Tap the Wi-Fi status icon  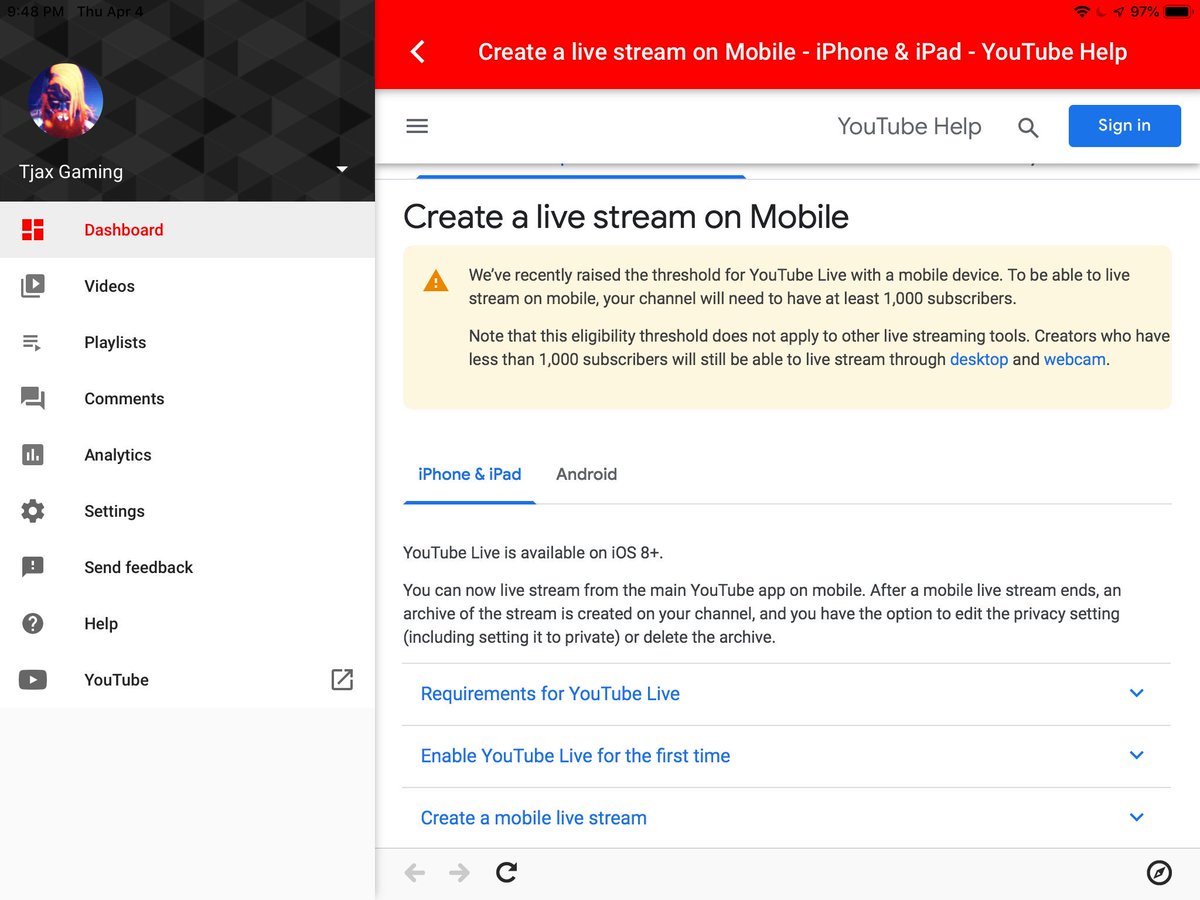point(1082,12)
